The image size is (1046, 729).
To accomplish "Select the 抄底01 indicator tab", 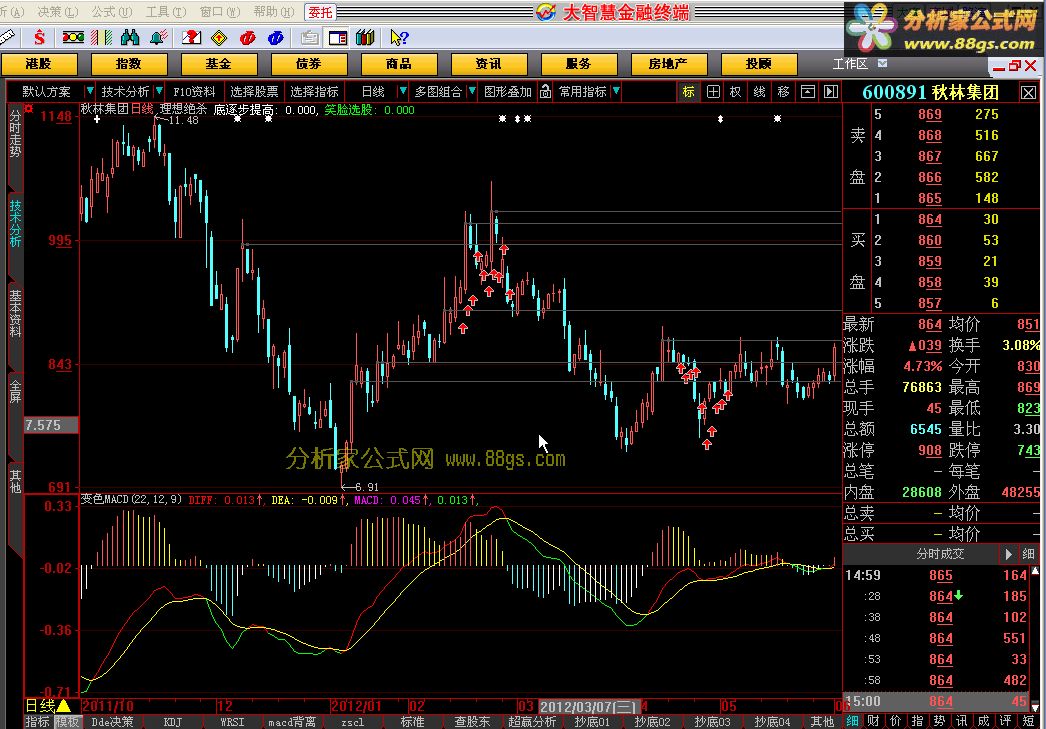I will 592,722.
